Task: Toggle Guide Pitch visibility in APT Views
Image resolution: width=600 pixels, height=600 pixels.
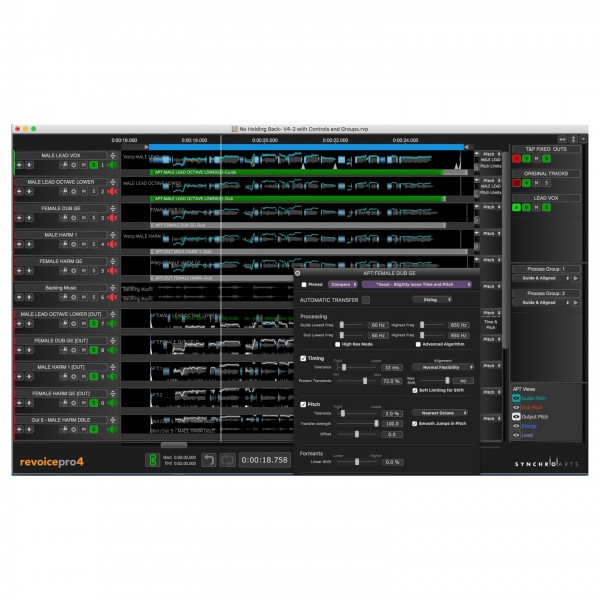Action: (517, 398)
